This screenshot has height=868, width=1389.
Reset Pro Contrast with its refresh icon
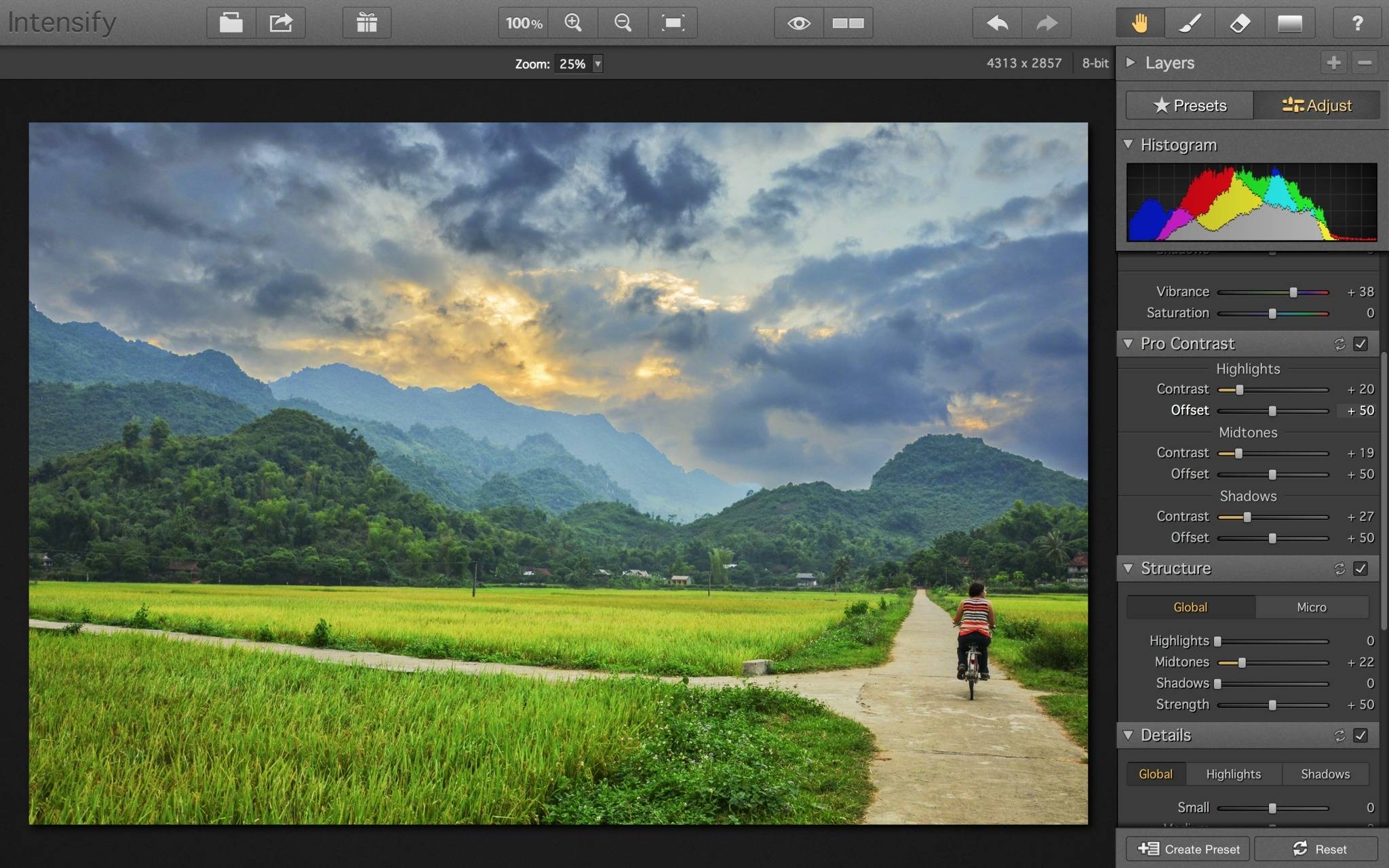coord(1339,344)
